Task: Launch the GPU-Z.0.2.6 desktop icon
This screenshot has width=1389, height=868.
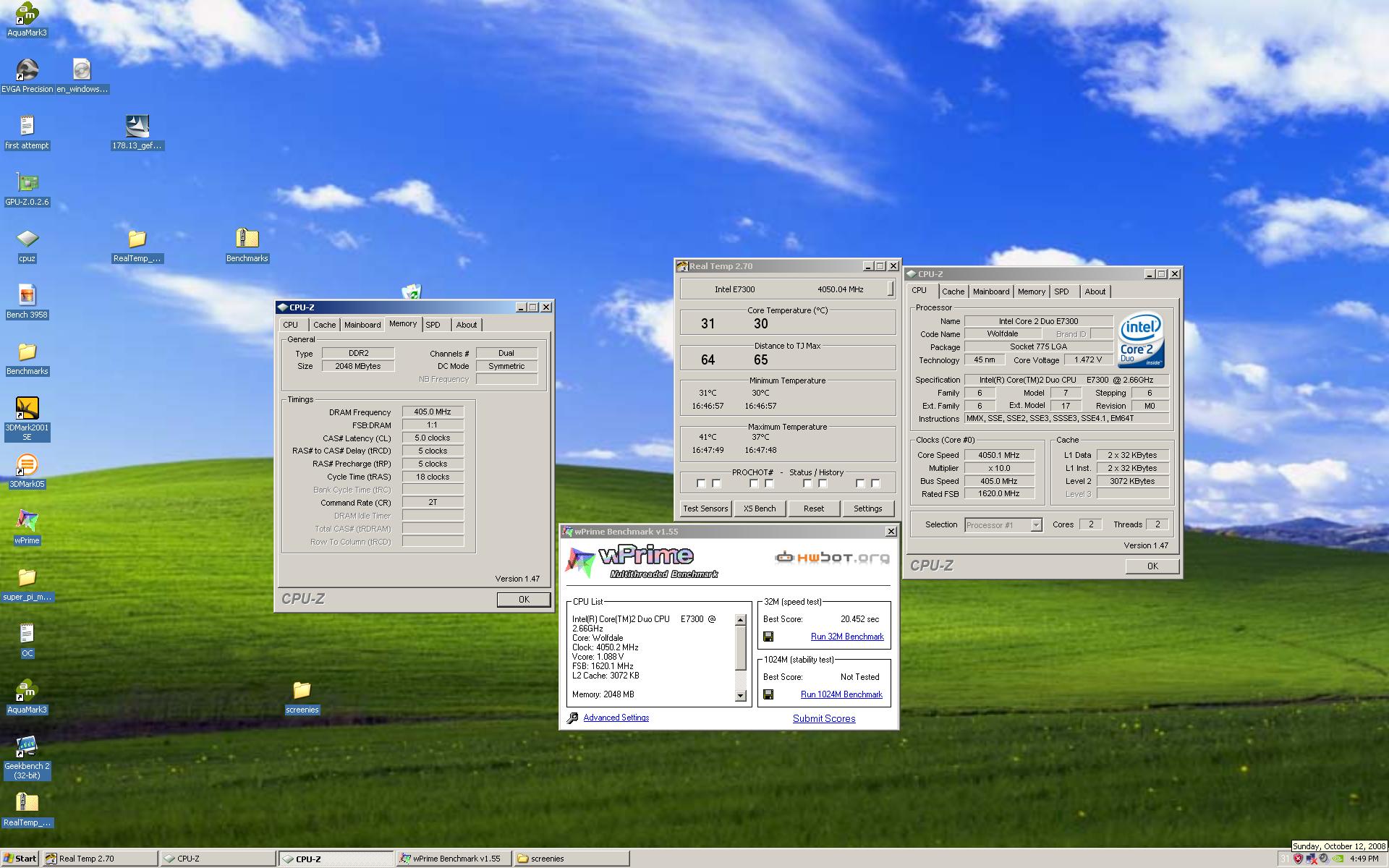Action: [27, 189]
